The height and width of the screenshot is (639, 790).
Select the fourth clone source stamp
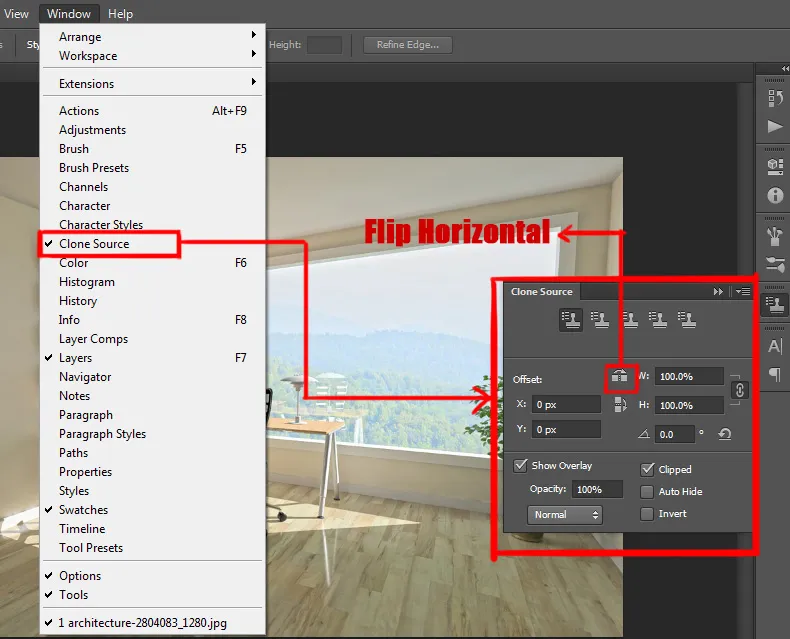click(658, 320)
